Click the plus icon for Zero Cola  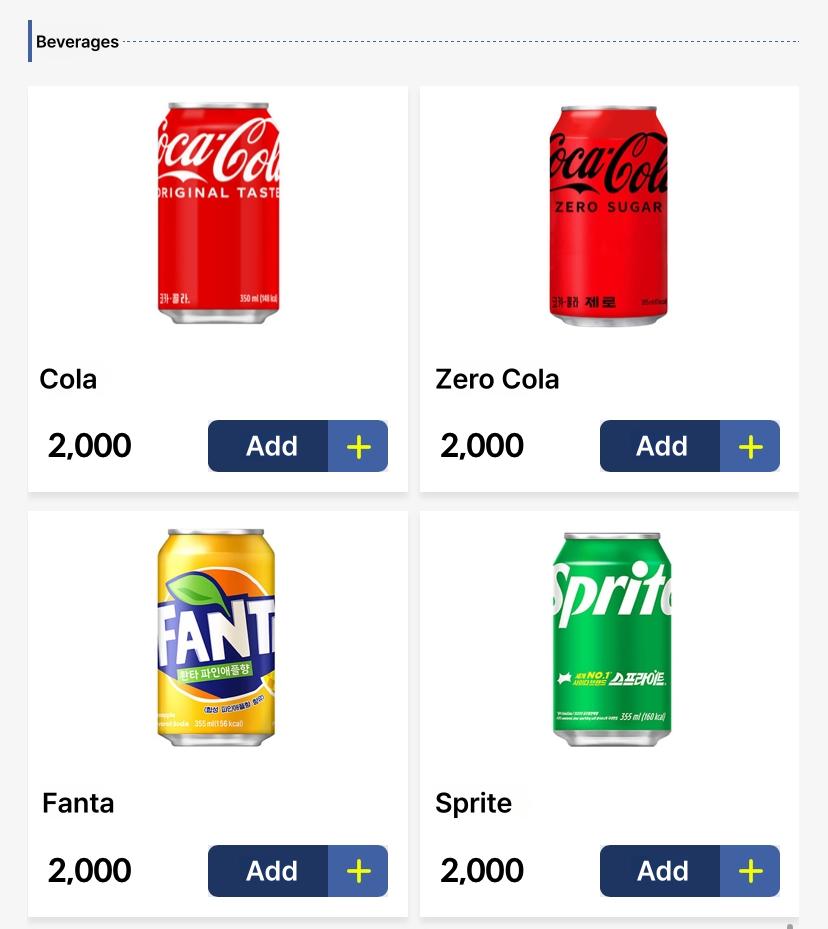(x=750, y=447)
